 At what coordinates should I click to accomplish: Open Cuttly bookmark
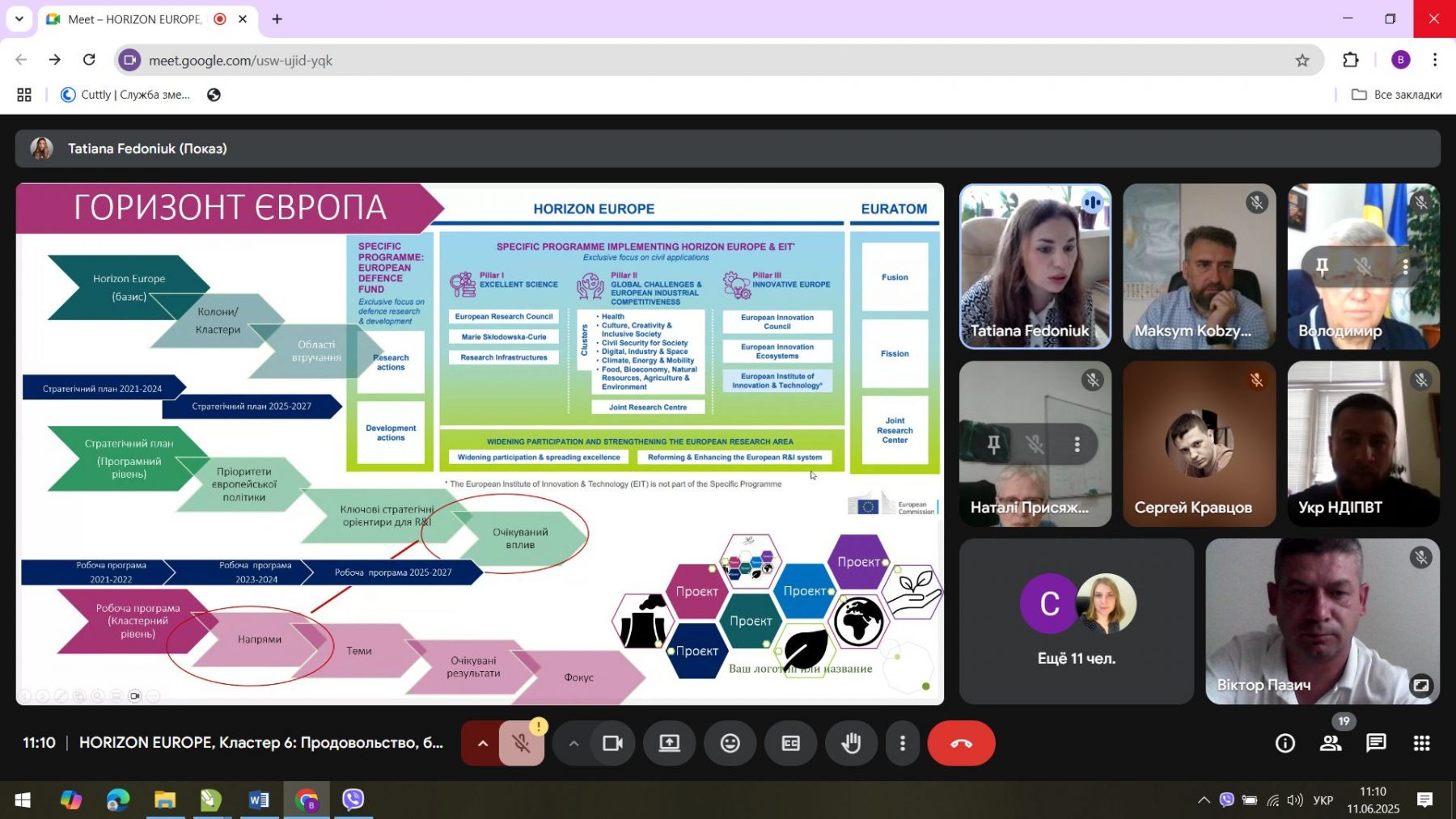125,95
